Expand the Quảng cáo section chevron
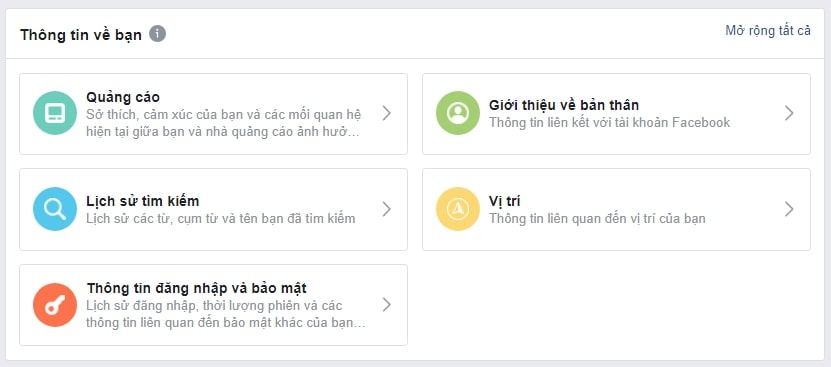Screen dimensions: 831x367 (x=387, y=113)
